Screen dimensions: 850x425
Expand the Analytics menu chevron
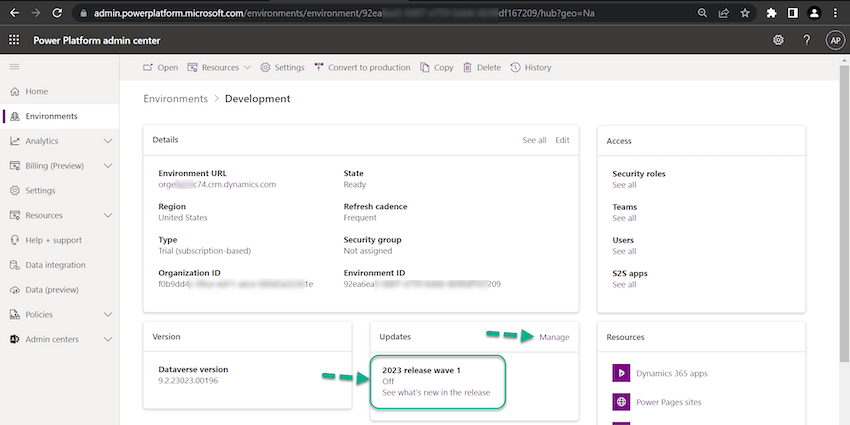108,141
